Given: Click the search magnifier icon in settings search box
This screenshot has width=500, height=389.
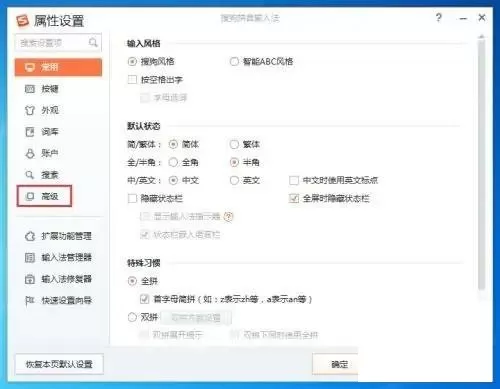Looking at the screenshot, I should click(x=93, y=42).
